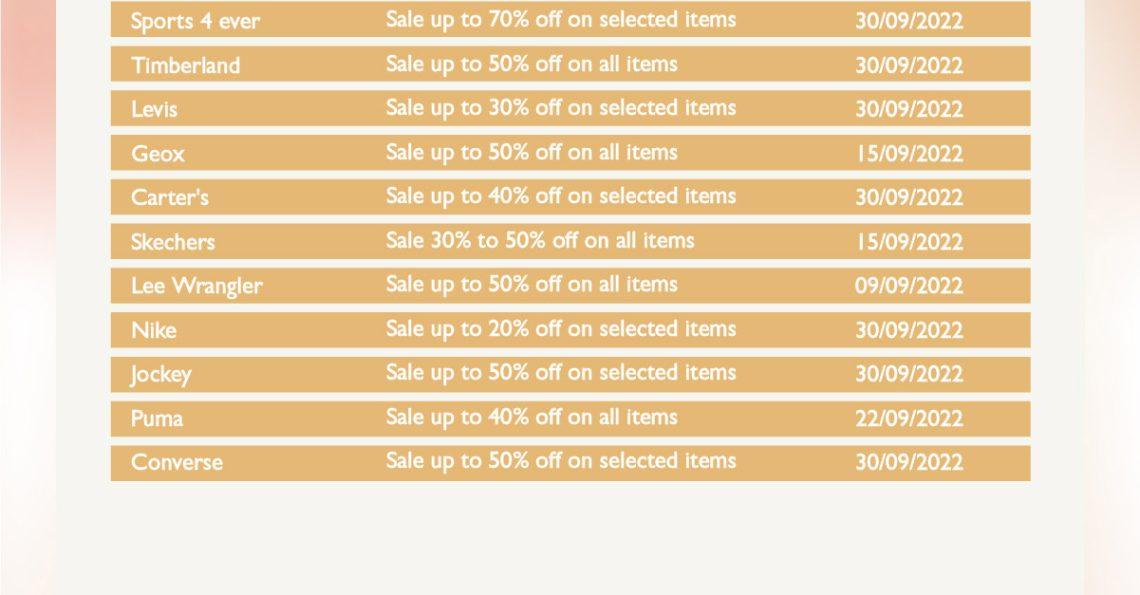
Task: Select the Levis brand name
Action: point(154,109)
